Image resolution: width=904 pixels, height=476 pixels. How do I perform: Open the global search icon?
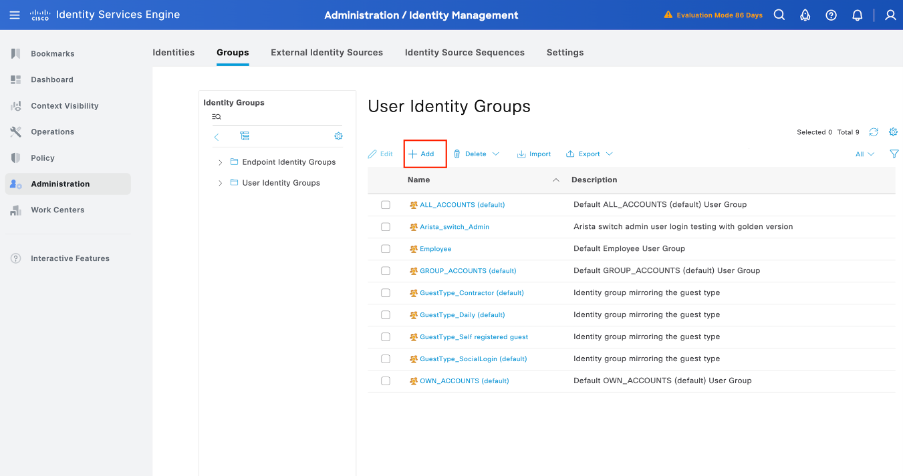tap(779, 15)
